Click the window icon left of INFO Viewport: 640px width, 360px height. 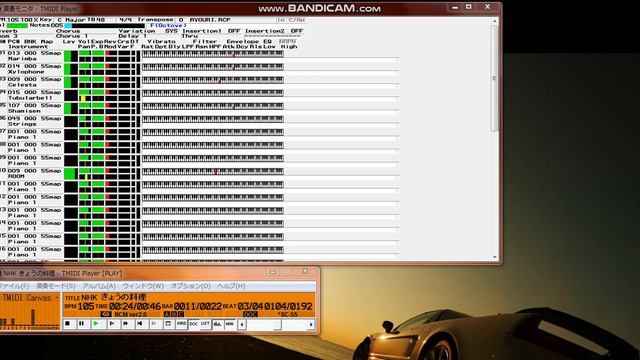(x=168, y=324)
